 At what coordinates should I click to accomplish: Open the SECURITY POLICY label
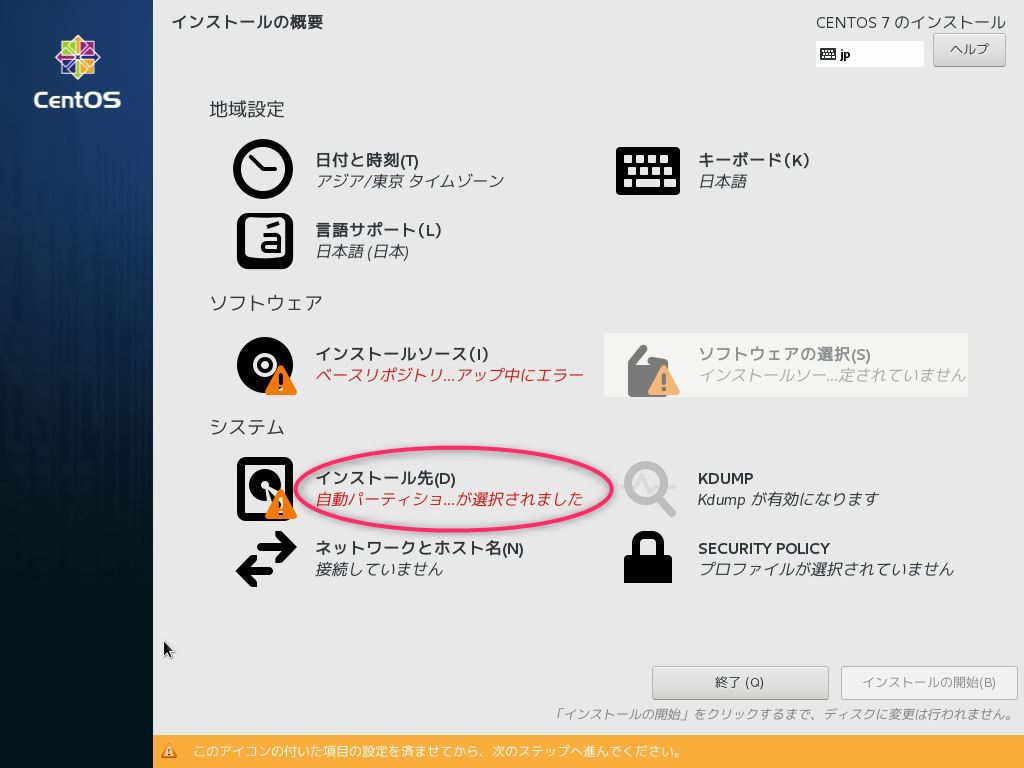pos(764,549)
